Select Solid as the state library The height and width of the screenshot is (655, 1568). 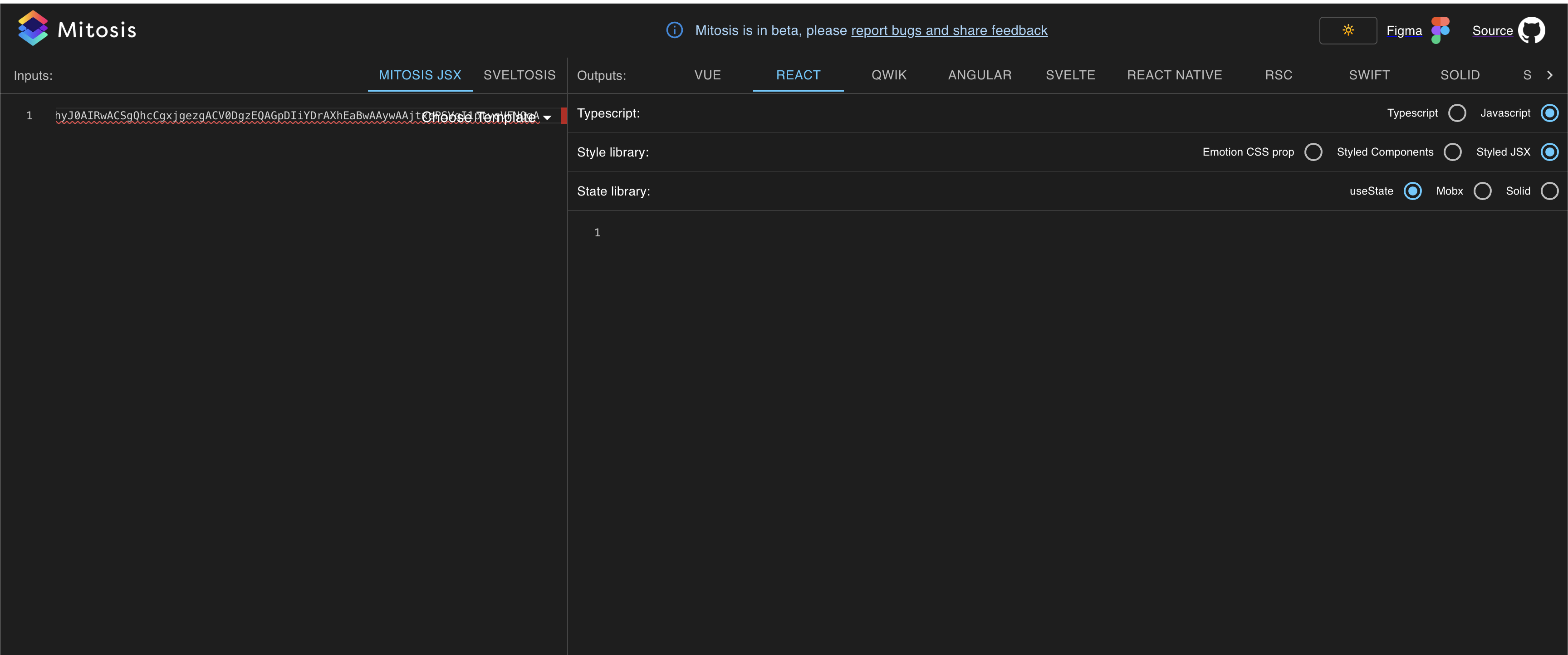click(x=1551, y=191)
